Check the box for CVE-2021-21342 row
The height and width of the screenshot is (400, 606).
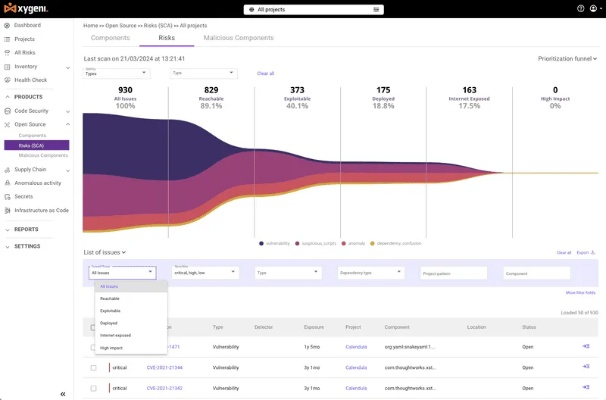[x=94, y=387]
